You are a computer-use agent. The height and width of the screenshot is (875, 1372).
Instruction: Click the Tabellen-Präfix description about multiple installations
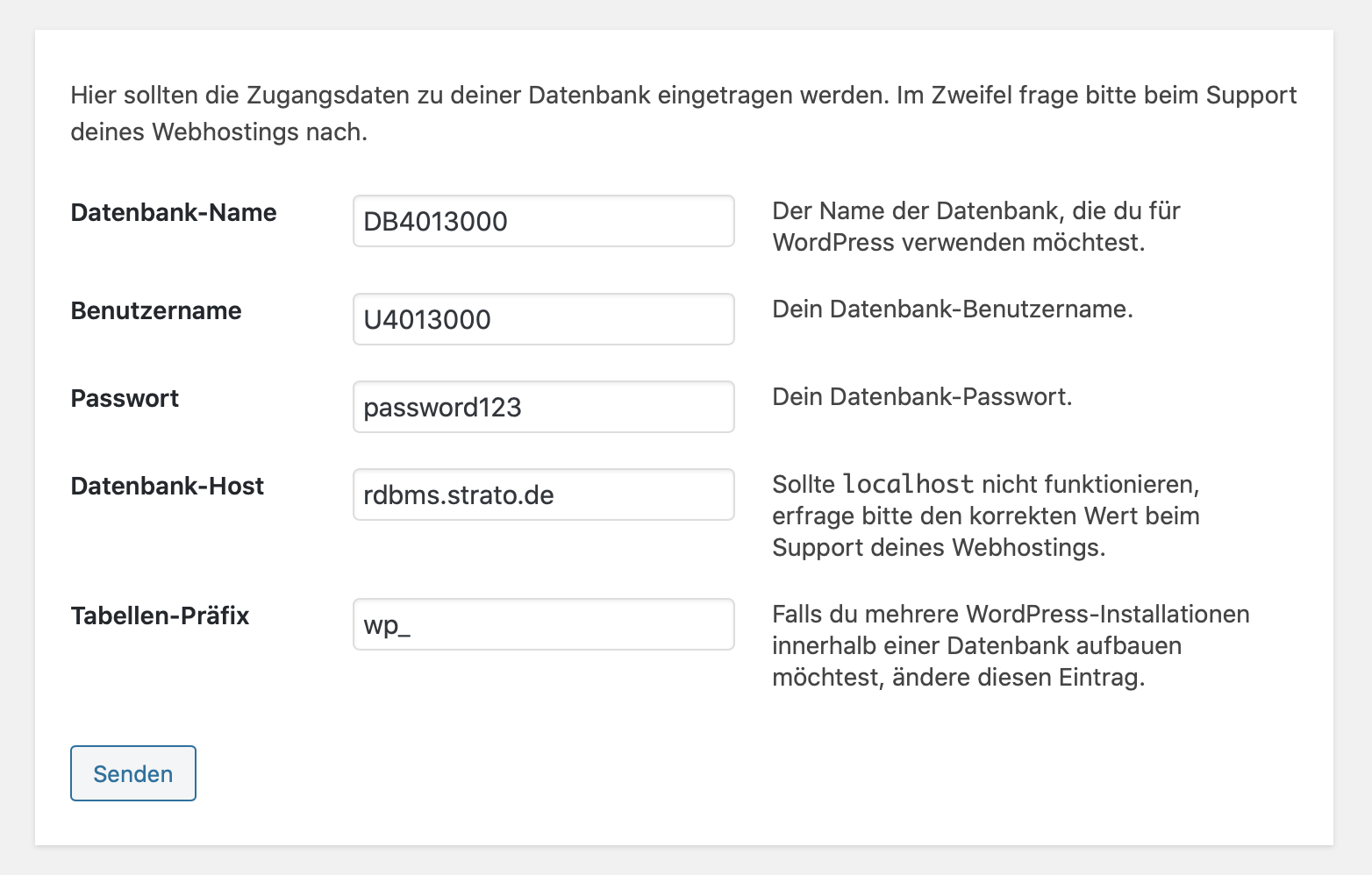1011,645
